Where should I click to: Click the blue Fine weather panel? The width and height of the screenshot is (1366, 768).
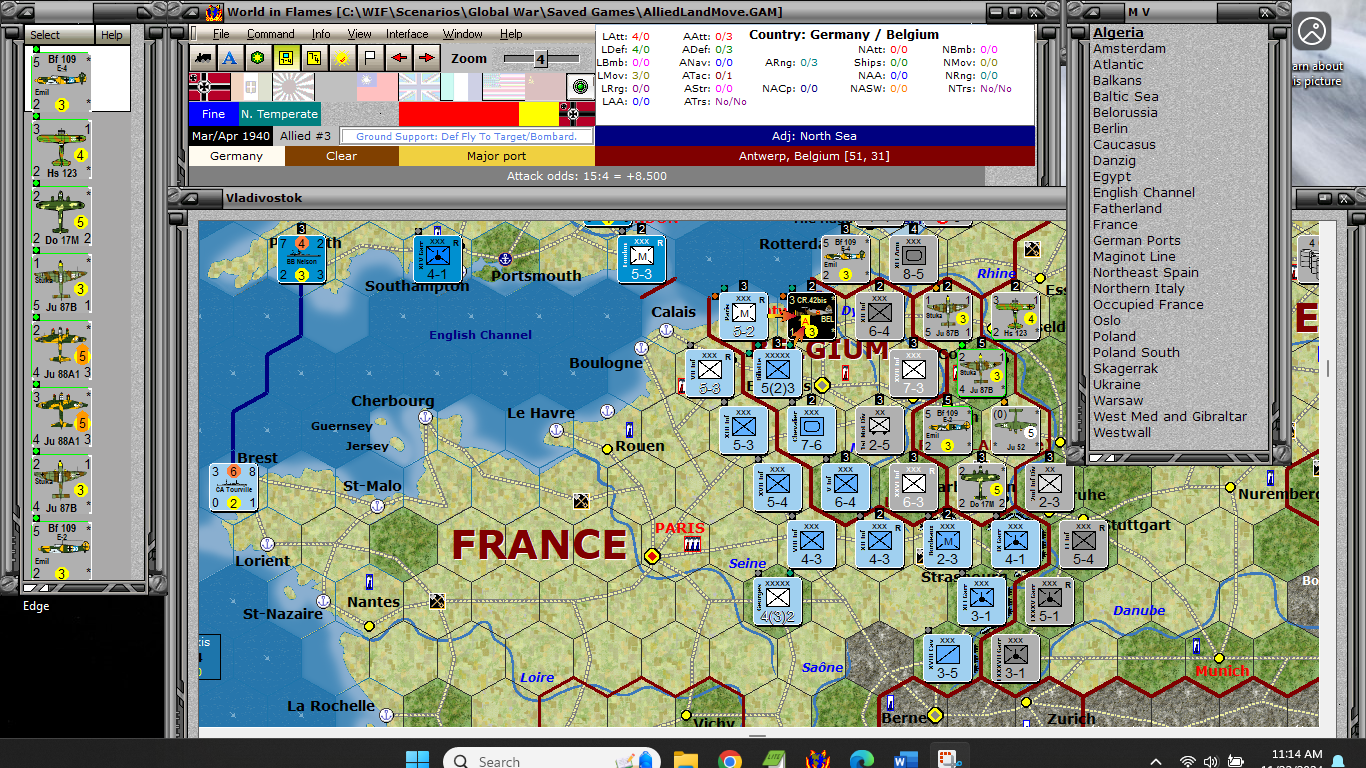214,114
